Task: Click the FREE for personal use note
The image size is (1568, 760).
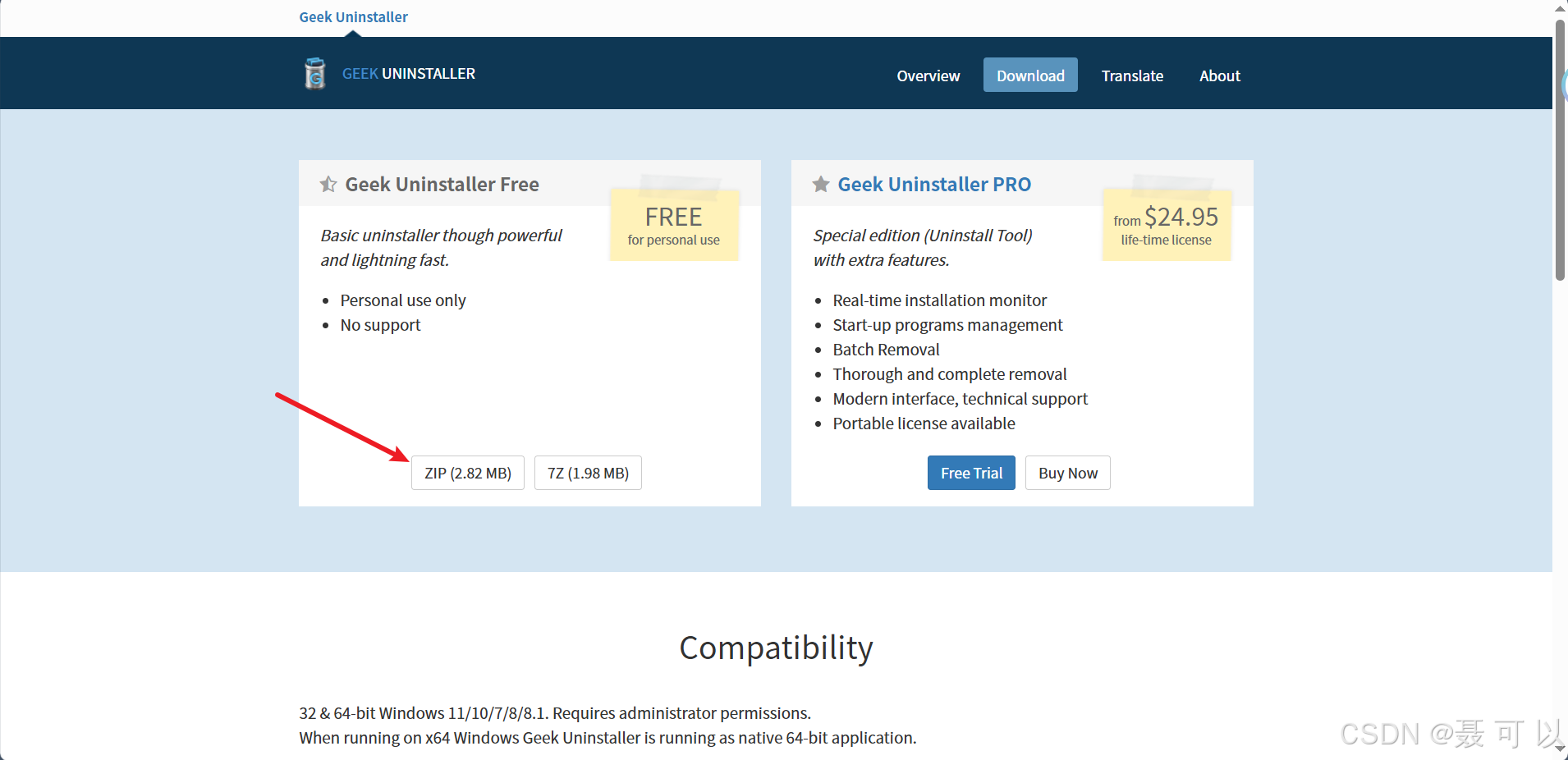Action: 674,225
